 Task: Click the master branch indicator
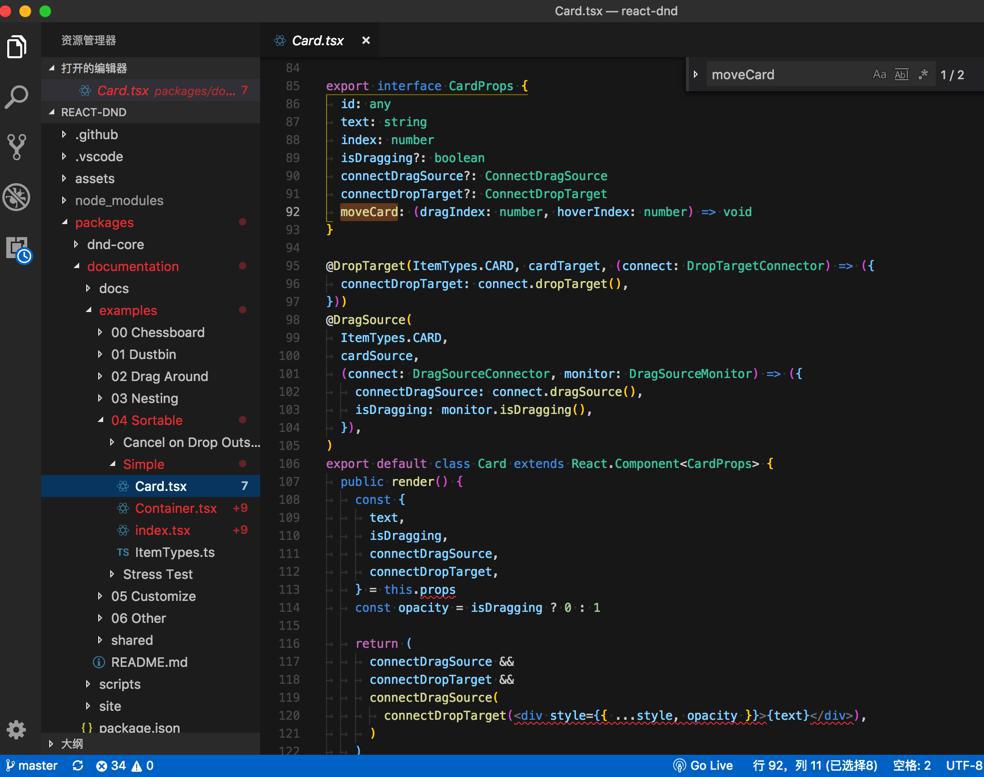tap(31, 766)
